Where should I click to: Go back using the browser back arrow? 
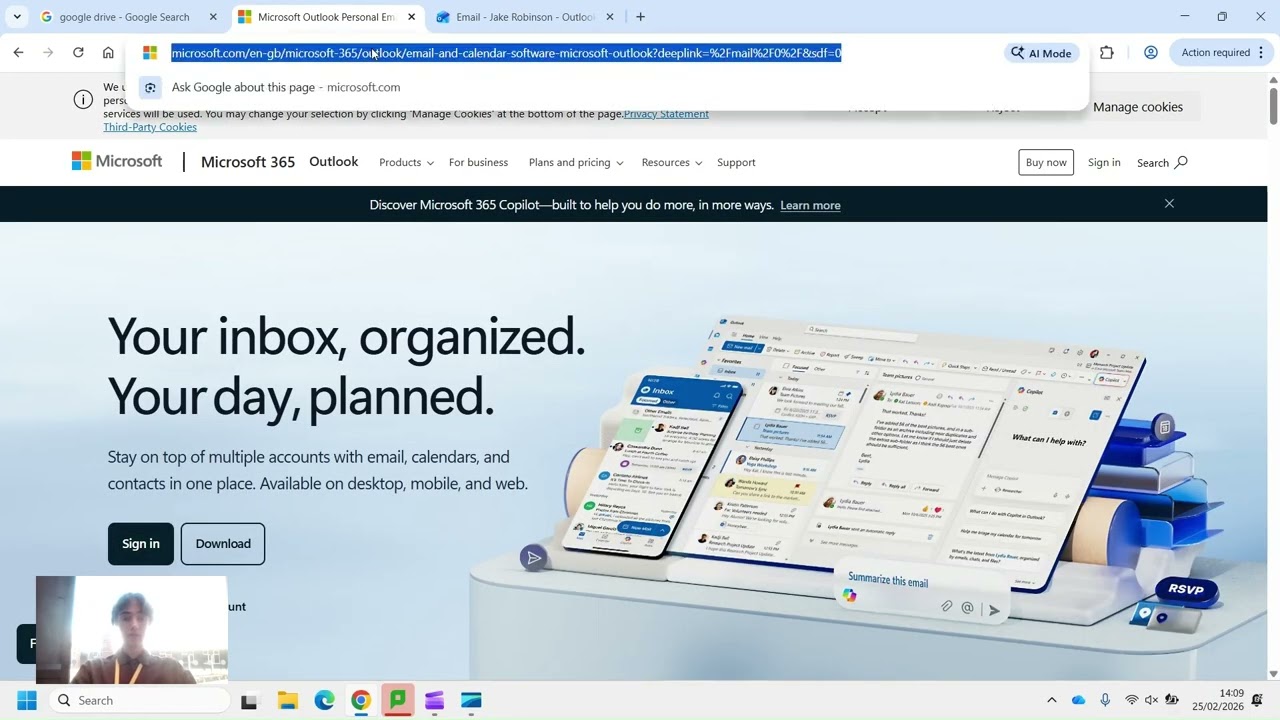point(18,52)
